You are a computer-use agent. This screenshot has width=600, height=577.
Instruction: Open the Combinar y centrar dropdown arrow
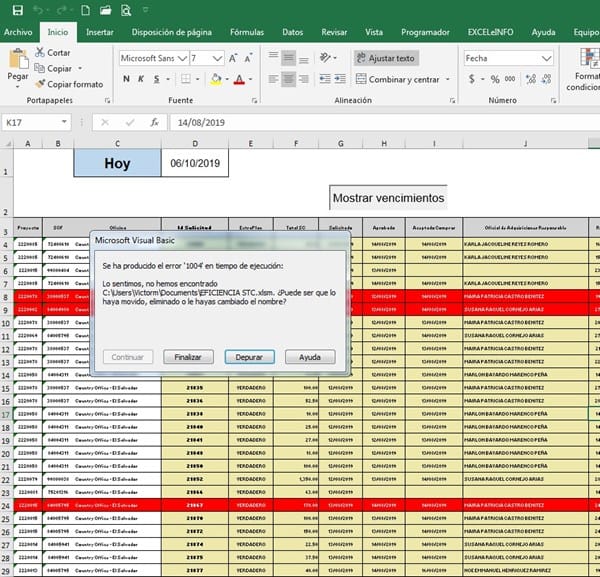click(x=447, y=79)
